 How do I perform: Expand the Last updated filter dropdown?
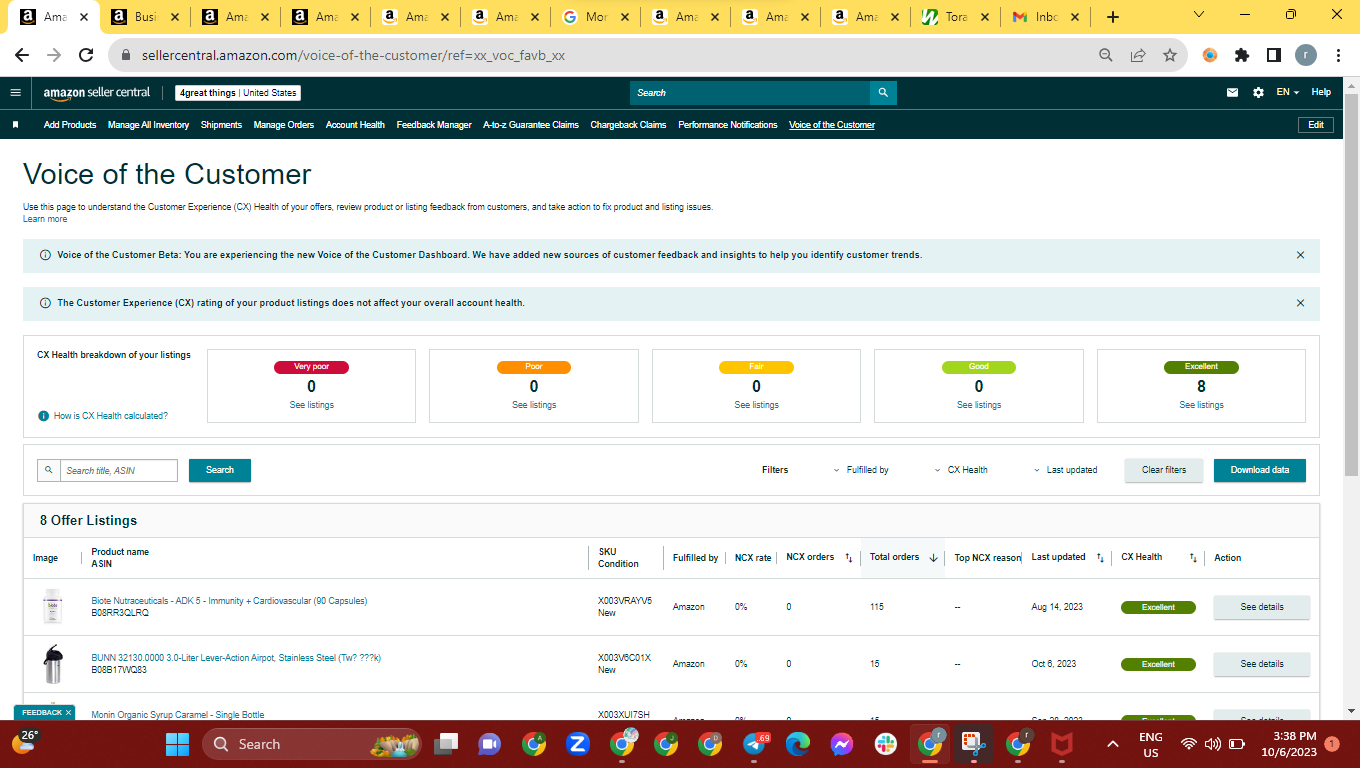[1065, 470]
